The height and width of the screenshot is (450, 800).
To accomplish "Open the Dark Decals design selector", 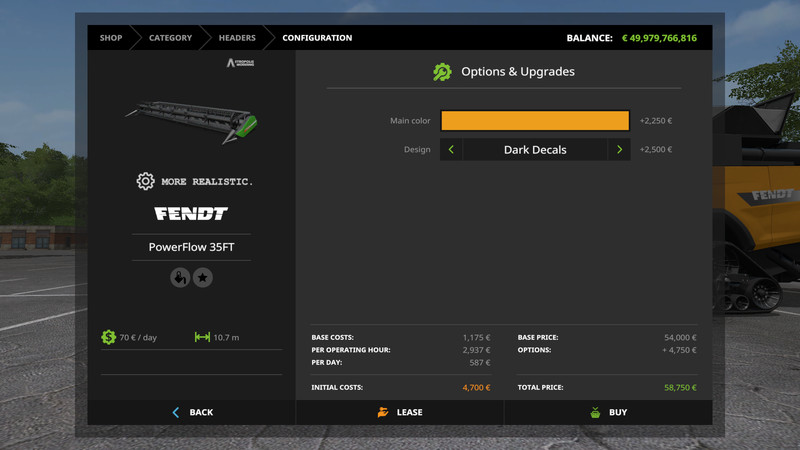I will (535, 150).
